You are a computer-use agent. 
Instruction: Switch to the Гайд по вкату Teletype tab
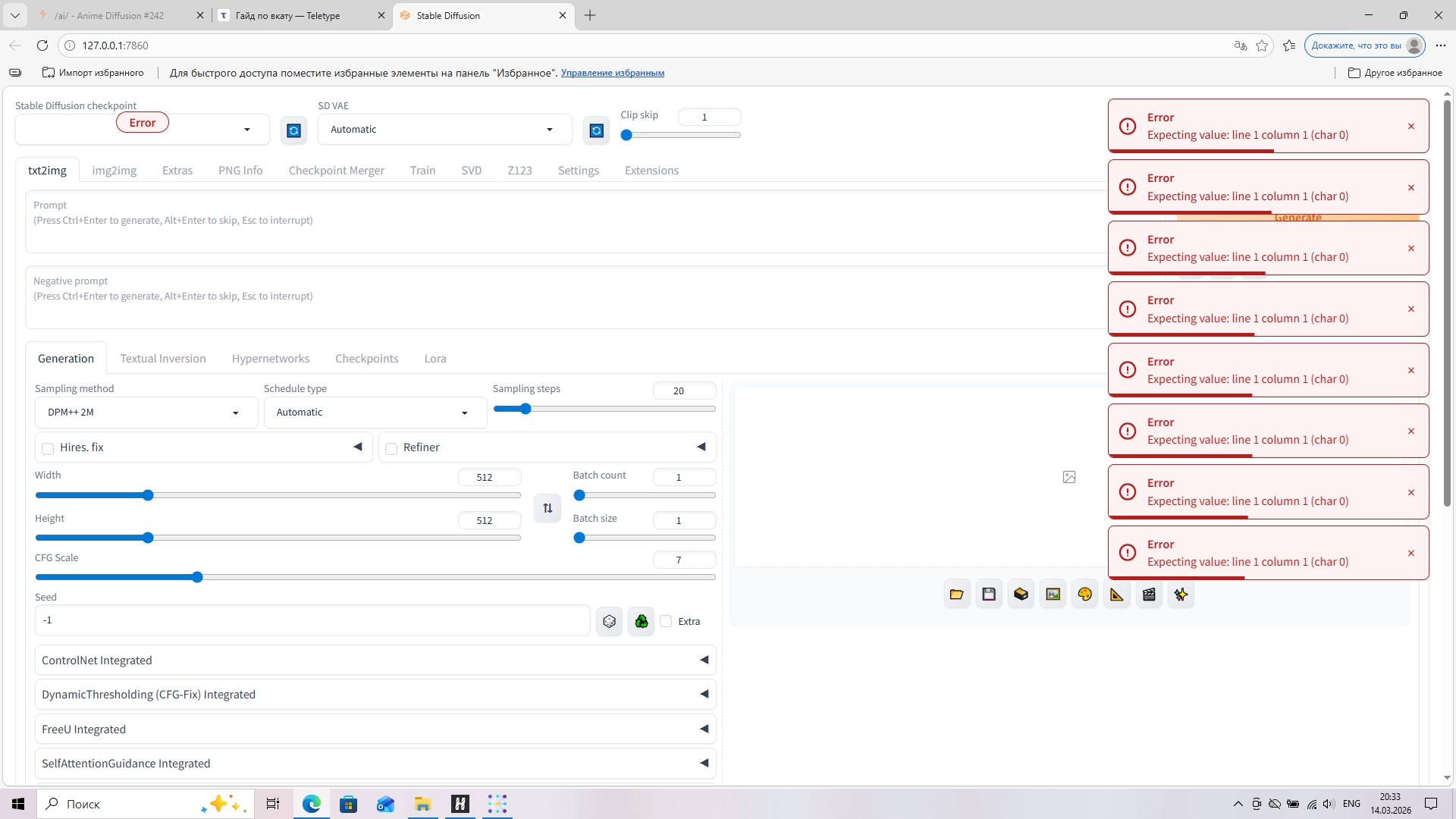302,15
